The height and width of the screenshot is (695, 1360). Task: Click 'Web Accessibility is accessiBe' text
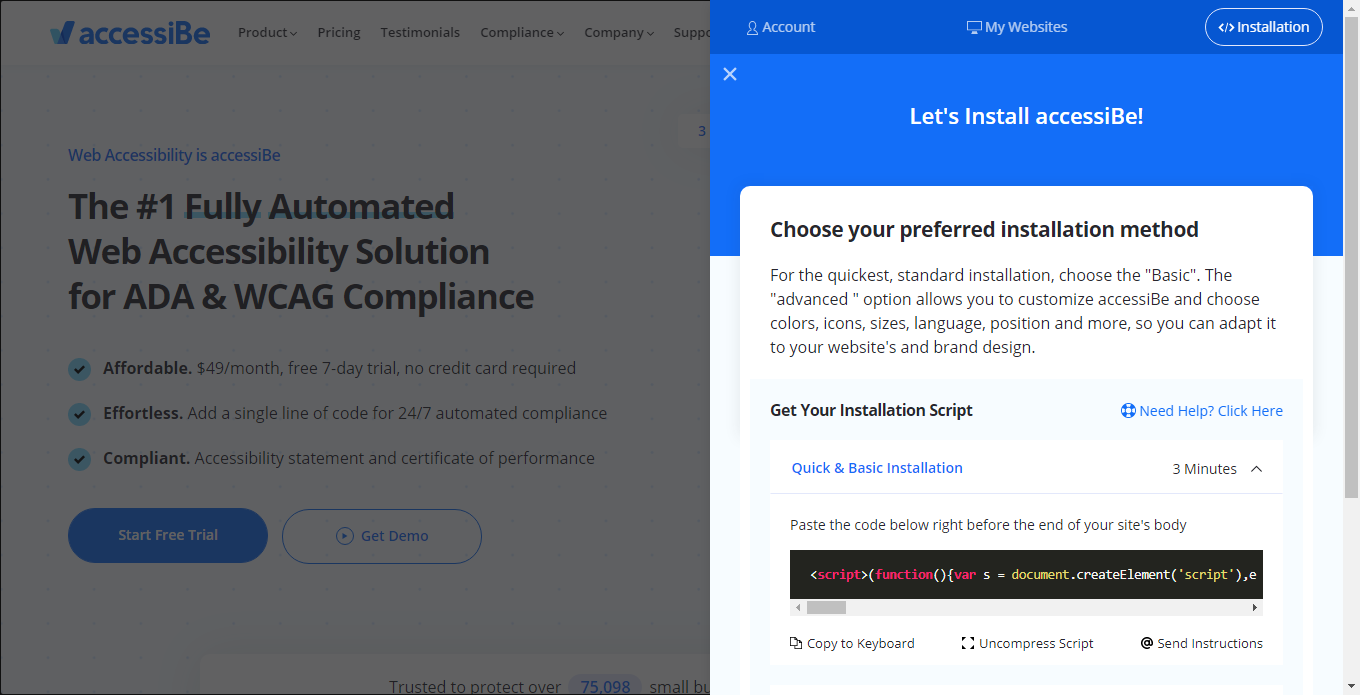tap(174, 155)
